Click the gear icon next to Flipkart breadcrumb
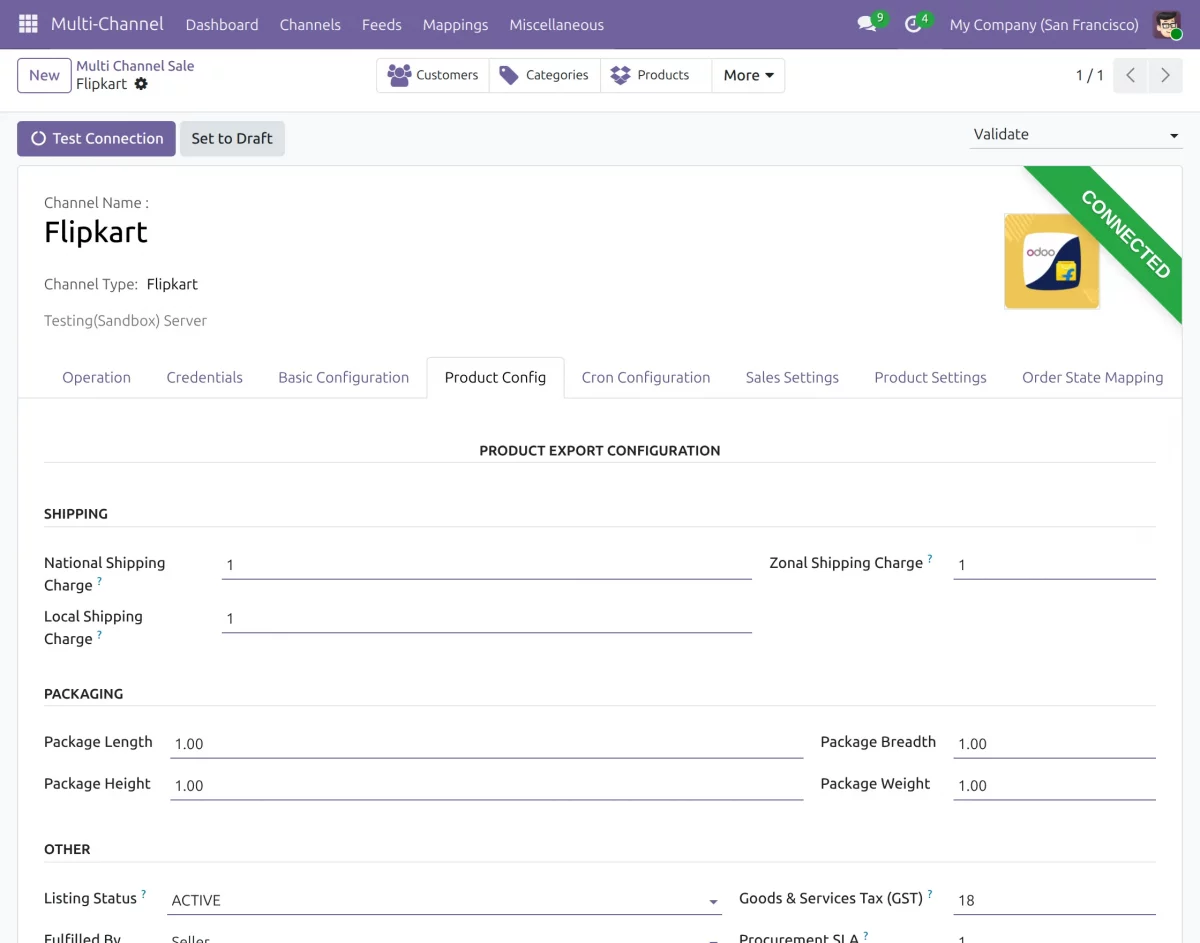This screenshot has height=943, width=1200. (x=141, y=84)
